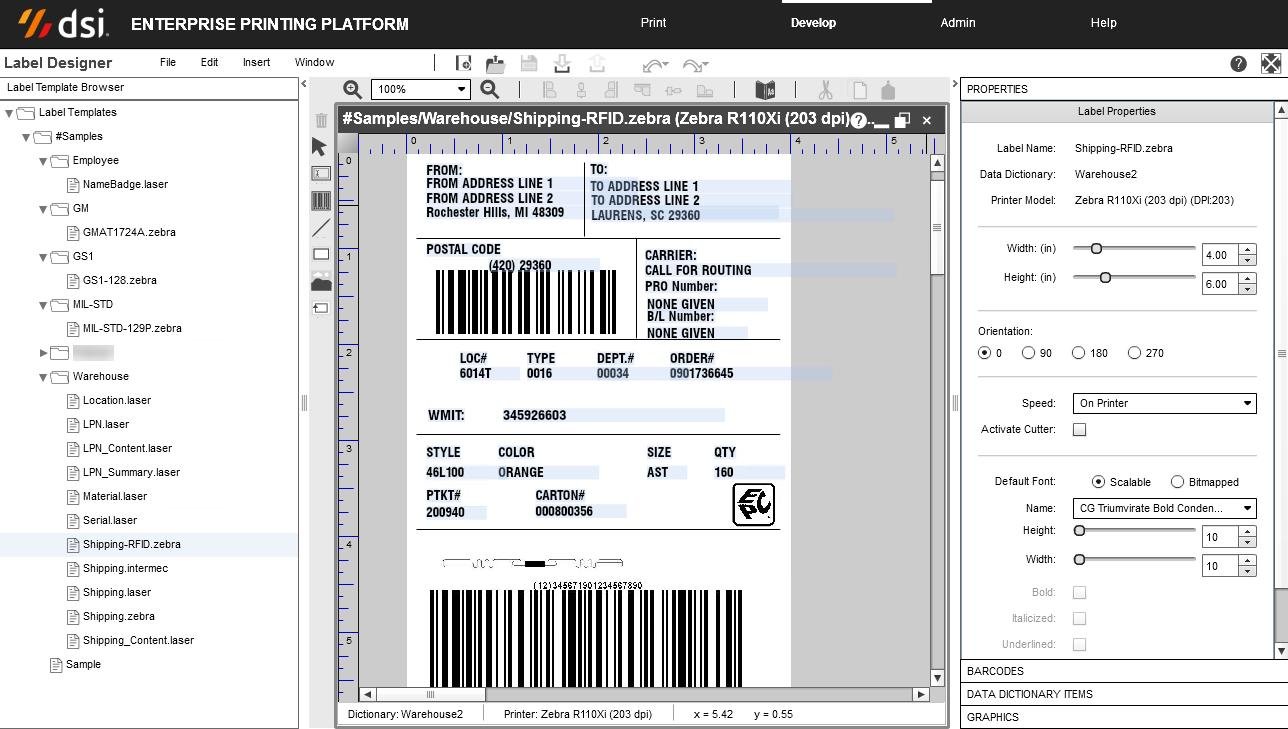The width and height of the screenshot is (1288, 729).
Task: Collapse the Label Templates root folder
Action: (x=9, y=113)
